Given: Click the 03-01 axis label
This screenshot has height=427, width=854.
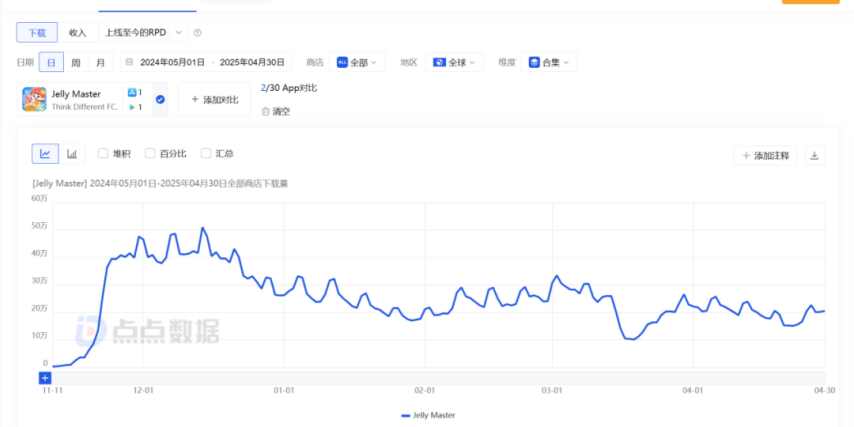Looking at the screenshot, I should (552, 391).
